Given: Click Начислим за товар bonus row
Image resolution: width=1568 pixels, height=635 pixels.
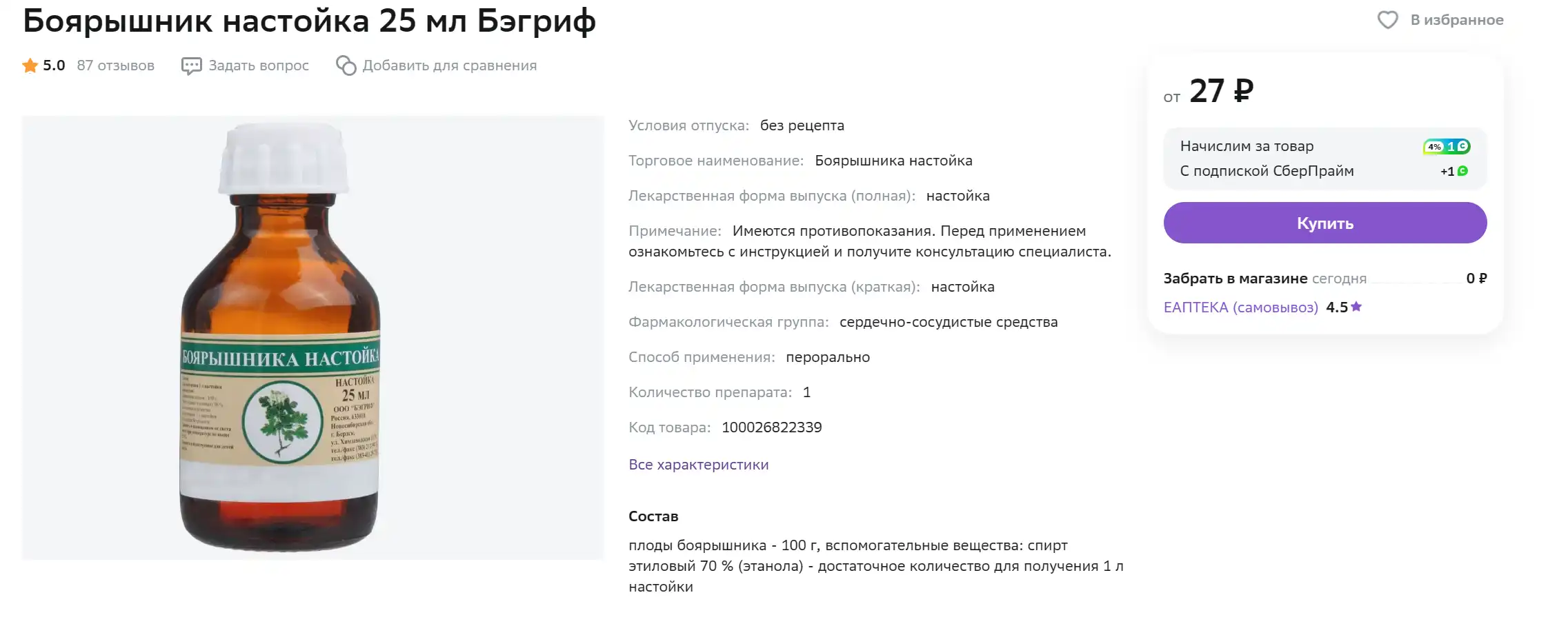Looking at the screenshot, I should tap(1324, 146).
